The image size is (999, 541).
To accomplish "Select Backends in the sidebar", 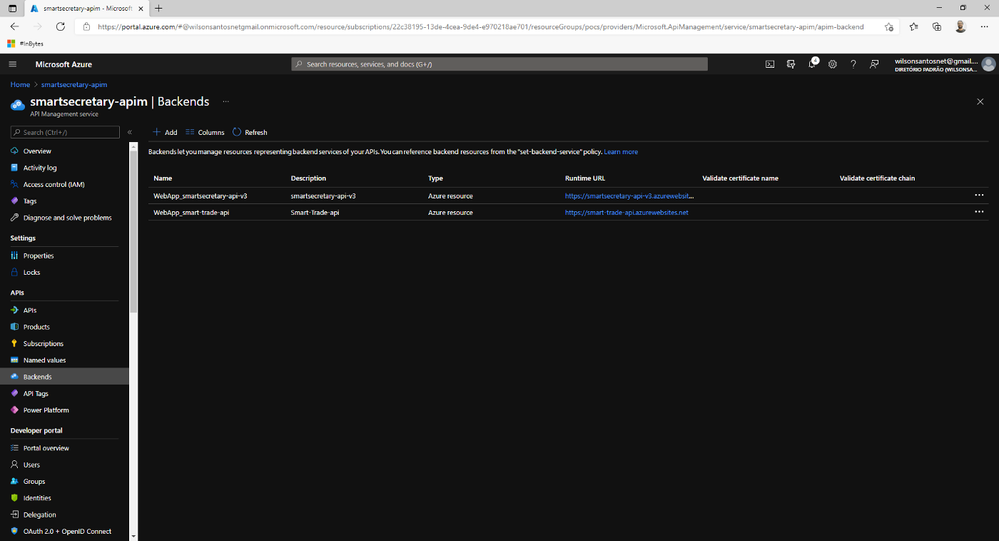I will (64, 377).
